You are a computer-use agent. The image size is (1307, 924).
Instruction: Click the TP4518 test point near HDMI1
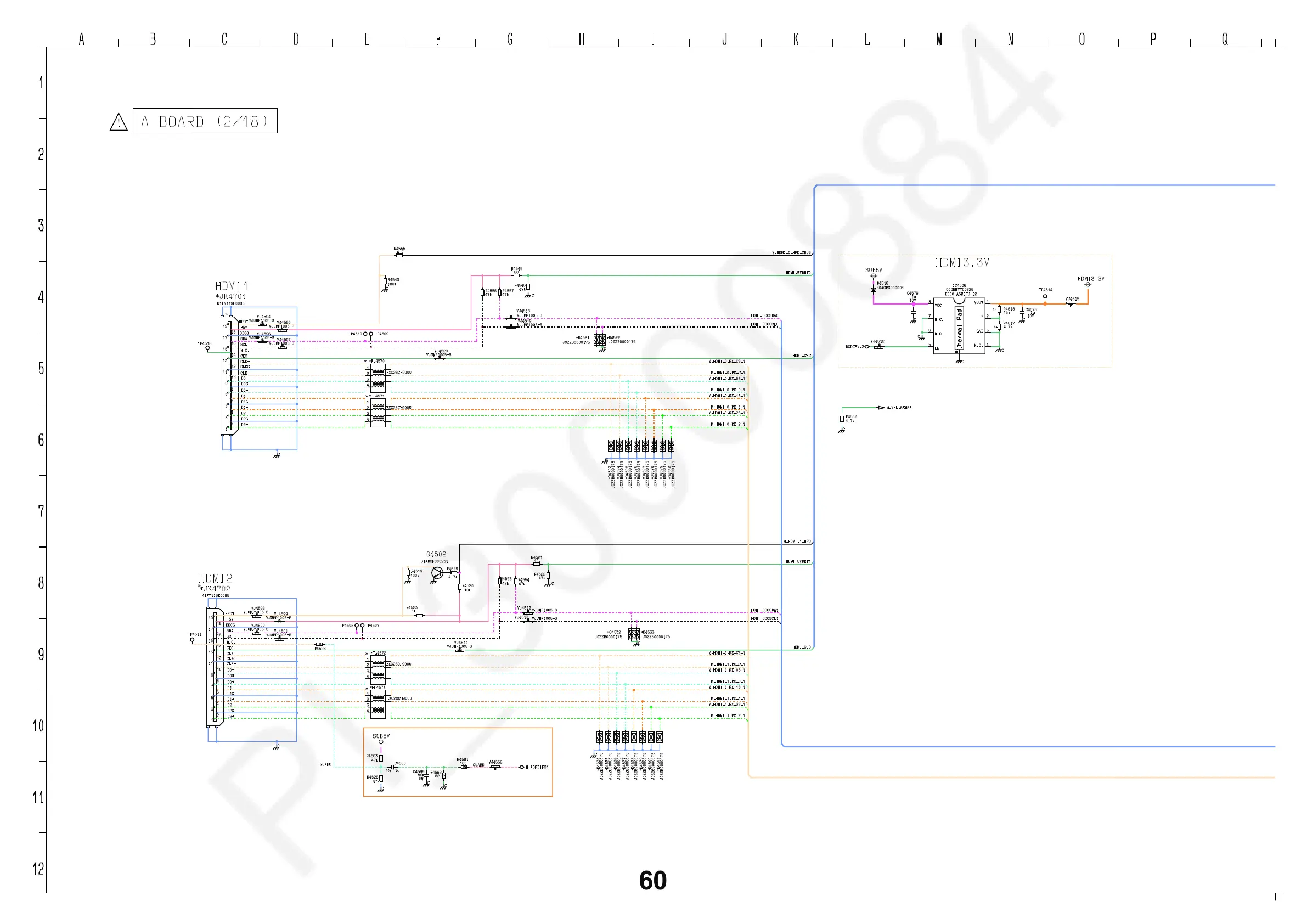pyautogui.click(x=207, y=348)
